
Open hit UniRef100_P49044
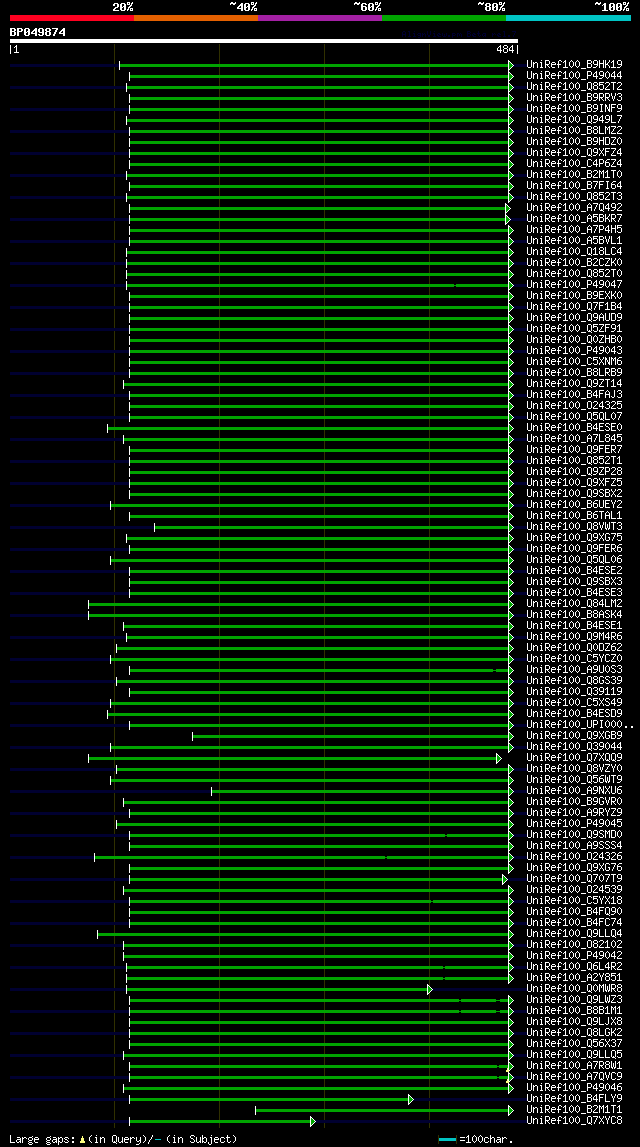click(574, 75)
